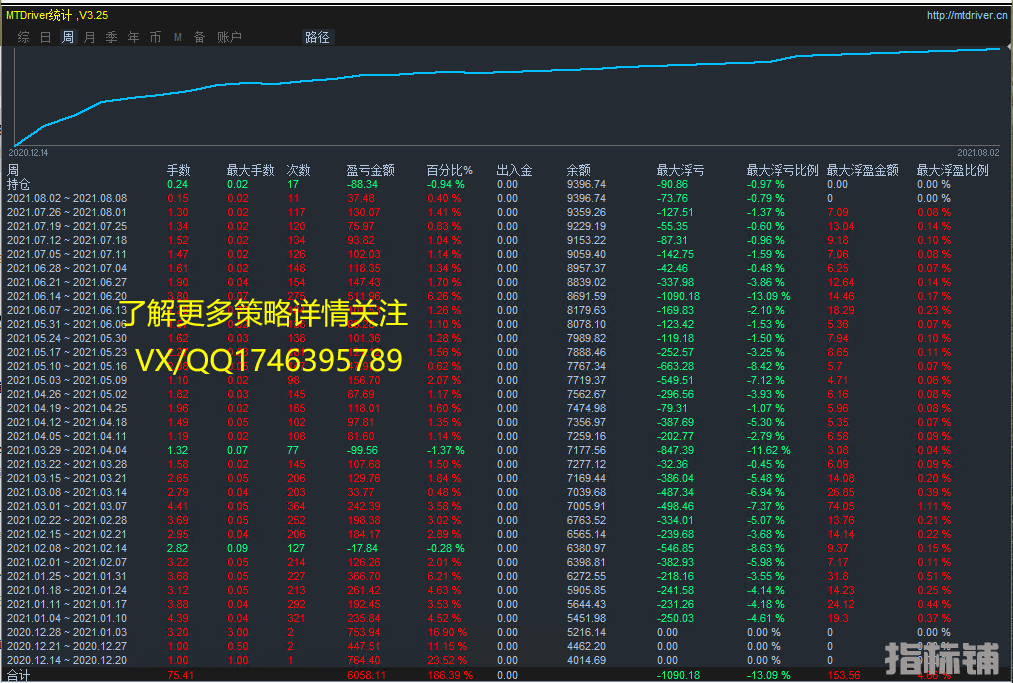Image resolution: width=1013 pixels, height=683 pixels.
Task: Click the 路径 path button
Action: pyautogui.click(x=317, y=37)
